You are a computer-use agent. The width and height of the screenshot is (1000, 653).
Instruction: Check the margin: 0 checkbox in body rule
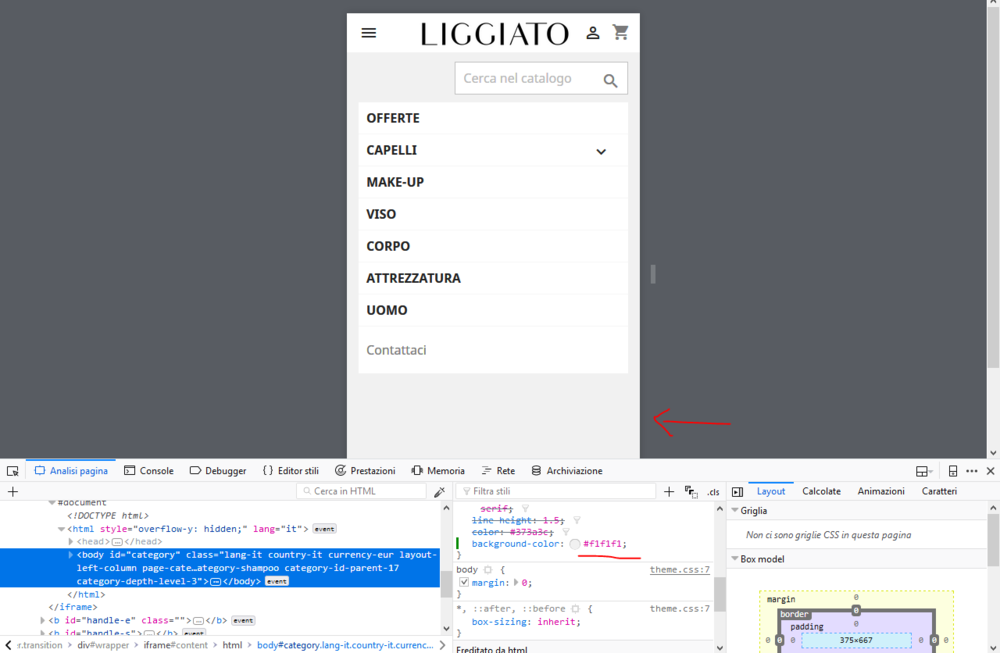tap(462, 582)
